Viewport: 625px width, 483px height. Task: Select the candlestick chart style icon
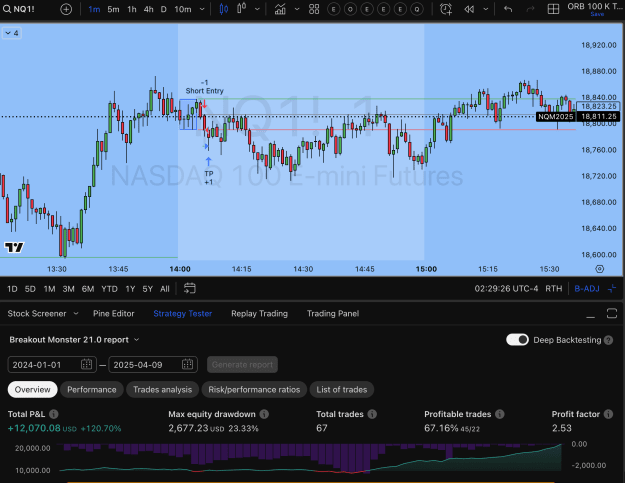pyautogui.click(x=224, y=9)
